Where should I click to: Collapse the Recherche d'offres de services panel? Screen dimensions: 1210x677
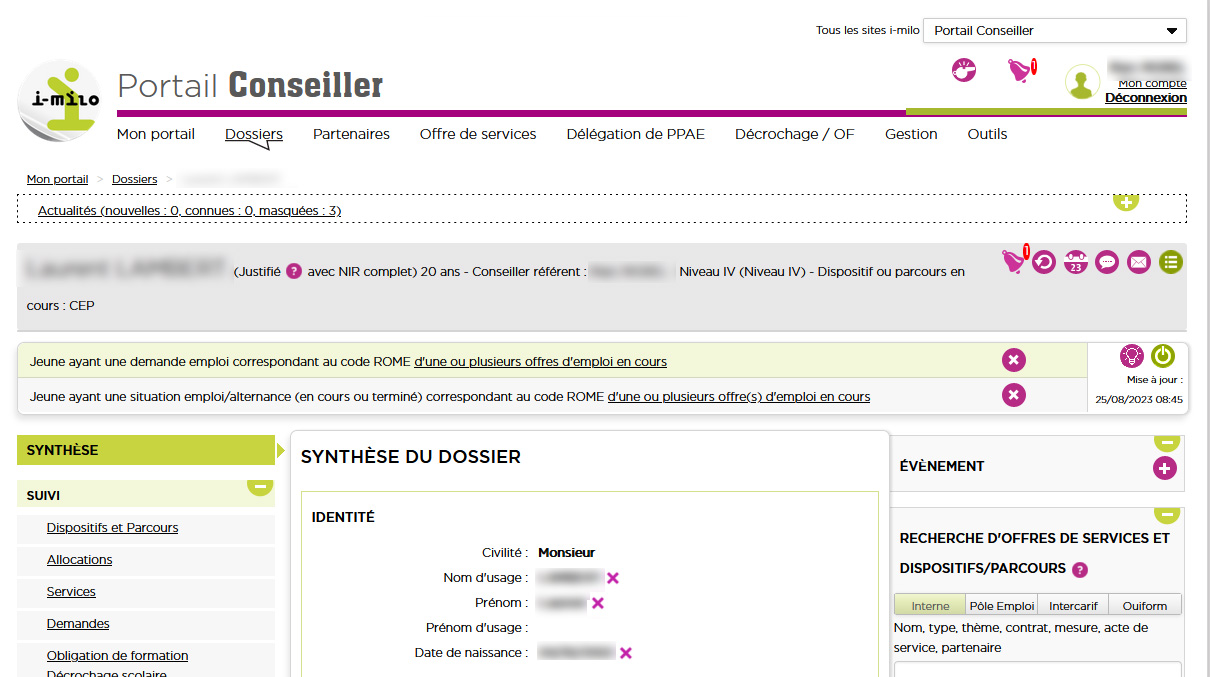pyautogui.click(x=1167, y=514)
